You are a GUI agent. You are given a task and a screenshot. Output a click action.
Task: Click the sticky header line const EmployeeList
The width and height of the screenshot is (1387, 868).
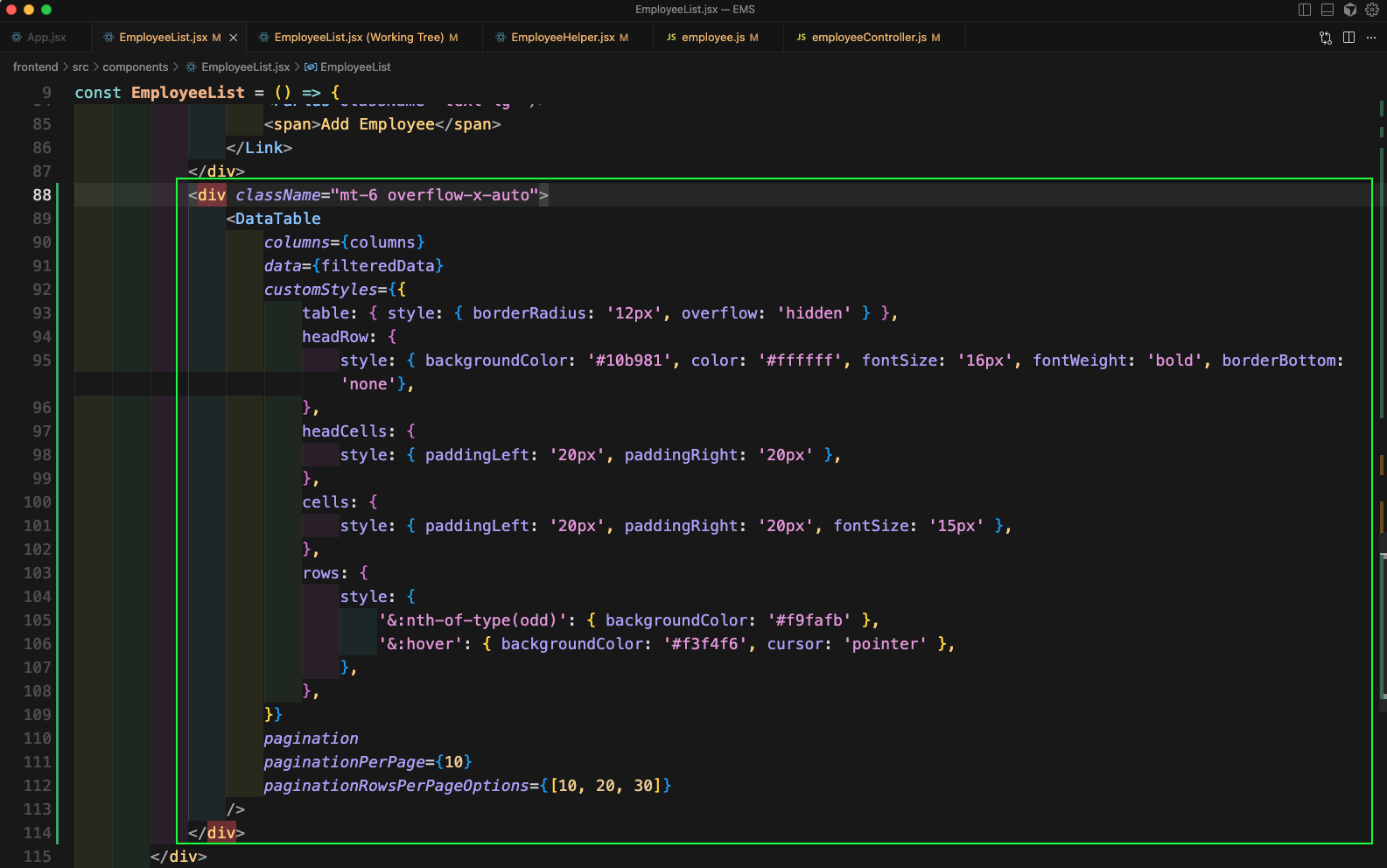207,93
